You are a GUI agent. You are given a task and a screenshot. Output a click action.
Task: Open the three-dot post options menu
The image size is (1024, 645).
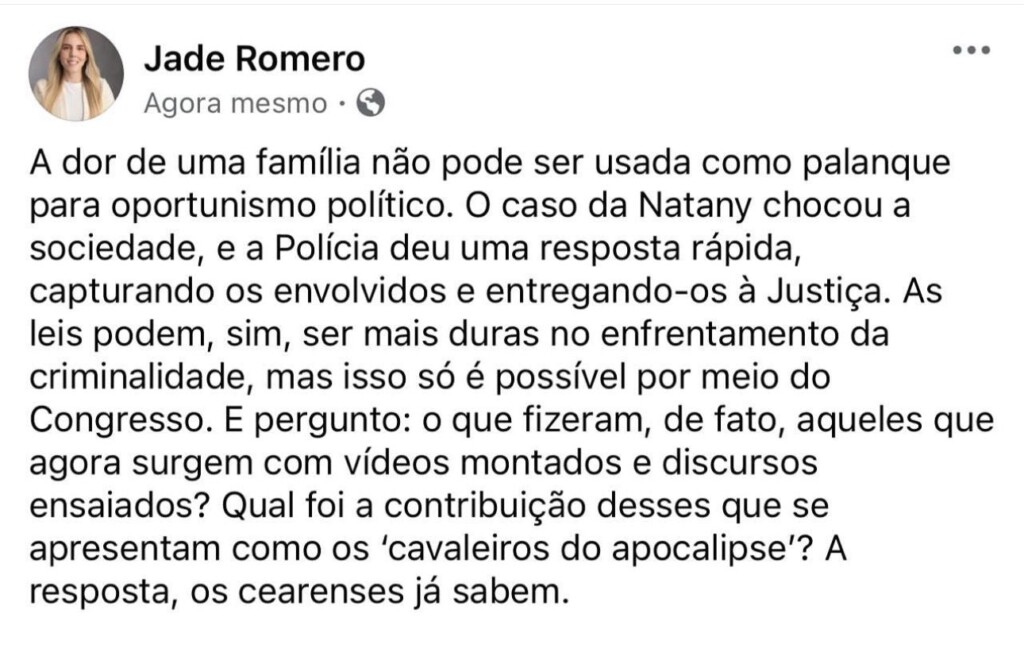[x=971, y=50]
